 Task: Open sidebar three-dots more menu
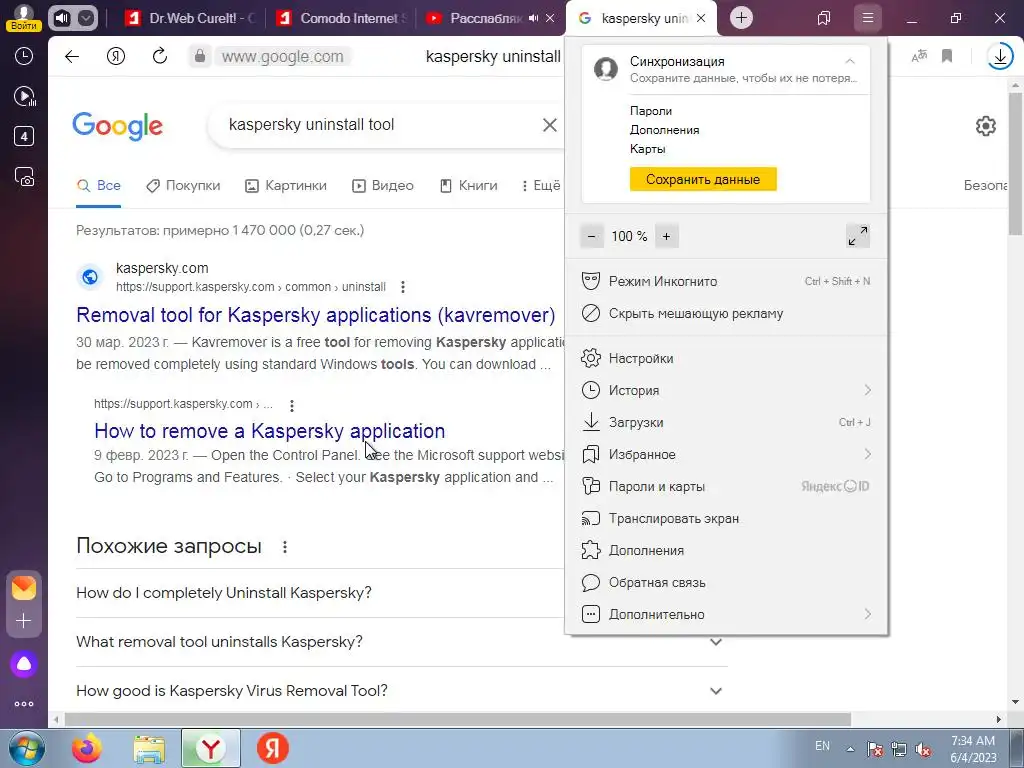coord(24,704)
